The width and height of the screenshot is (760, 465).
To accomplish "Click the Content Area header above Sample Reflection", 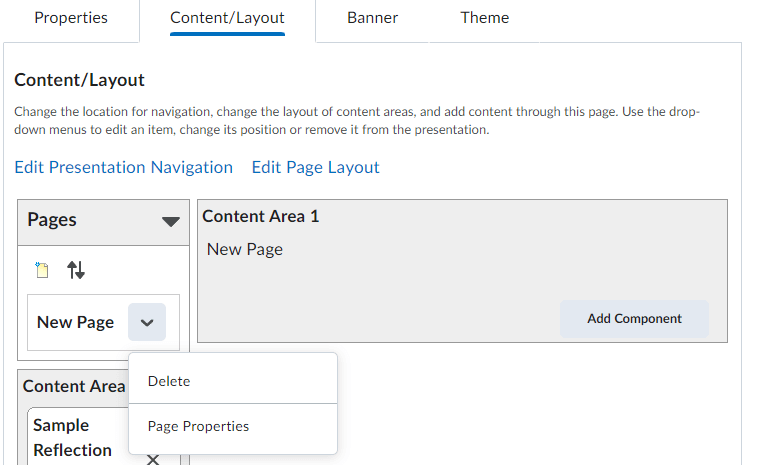I will [74, 386].
